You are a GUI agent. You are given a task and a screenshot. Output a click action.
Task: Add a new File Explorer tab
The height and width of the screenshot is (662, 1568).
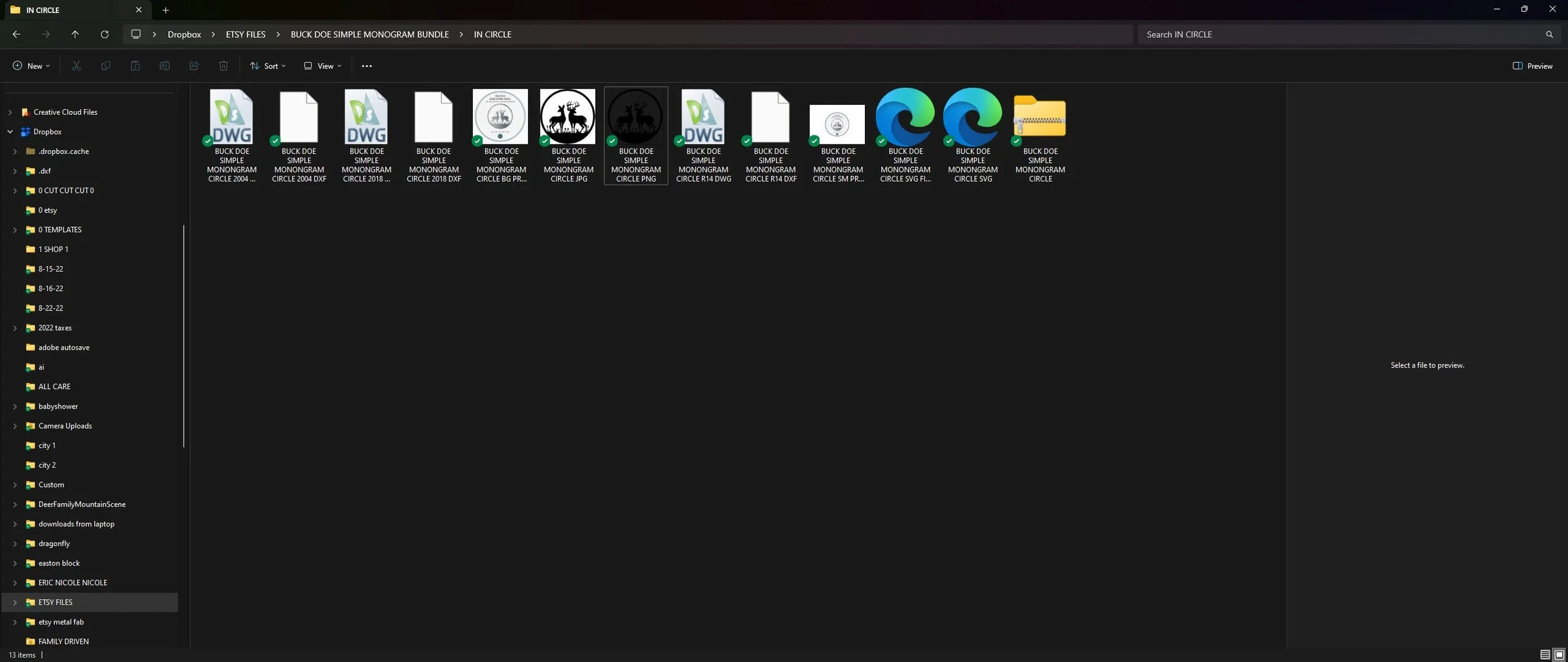pos(166,10)
